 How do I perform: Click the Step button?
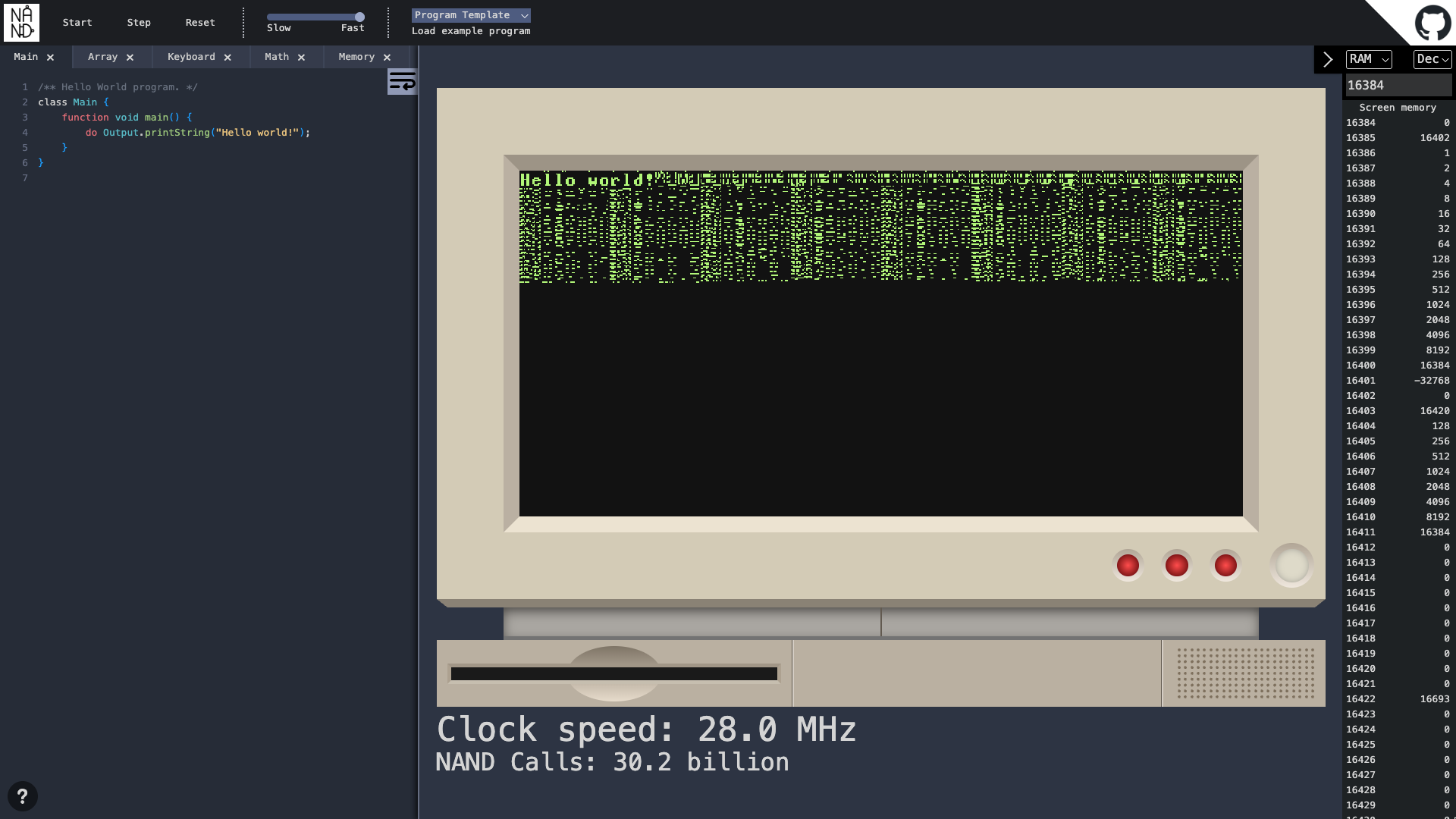pyautogui.click(x=139, y=23)
